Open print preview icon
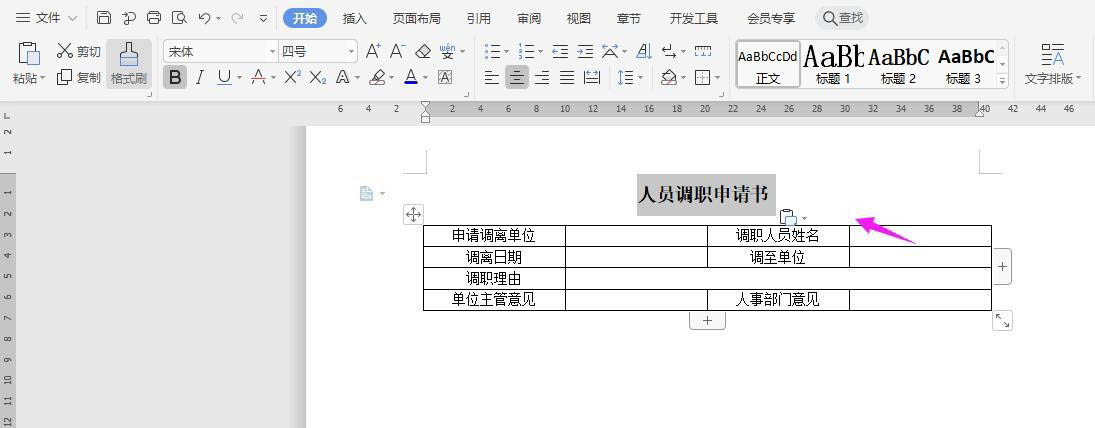 [x=179, y=18]
